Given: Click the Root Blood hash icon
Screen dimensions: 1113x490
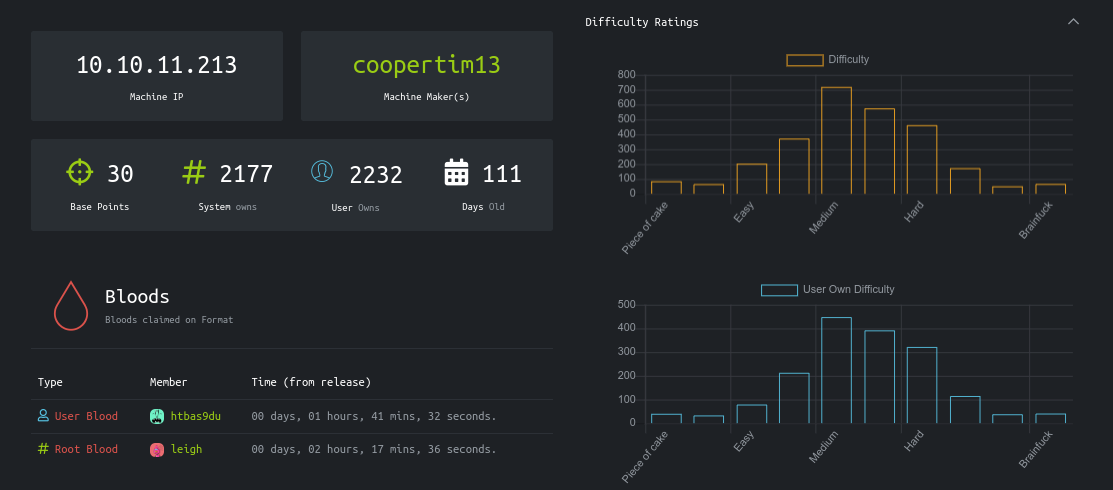Looking at the screenshot, I should tap(43, 450).
